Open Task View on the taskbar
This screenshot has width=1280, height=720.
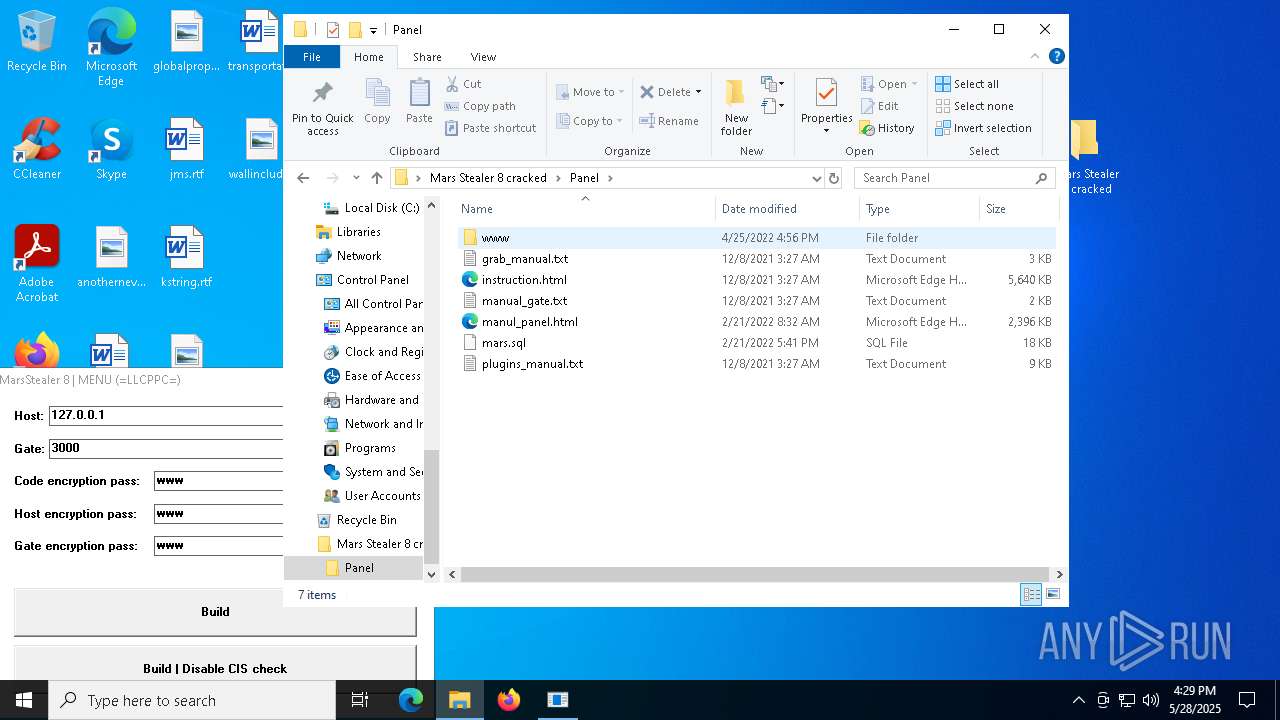(x=360, y=700)
